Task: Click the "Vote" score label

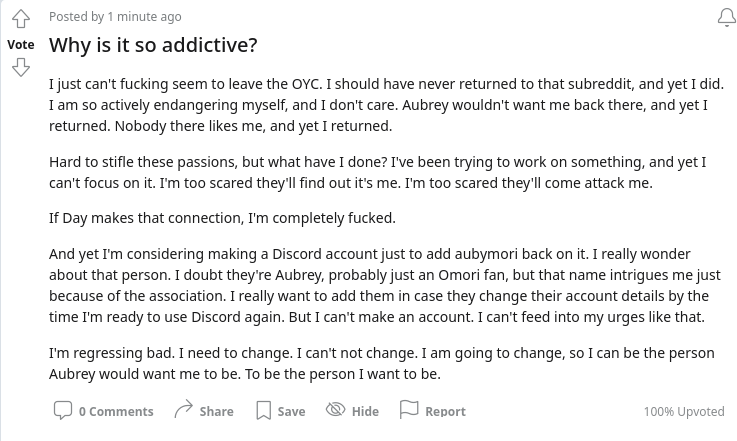Action: click(20, 44)
